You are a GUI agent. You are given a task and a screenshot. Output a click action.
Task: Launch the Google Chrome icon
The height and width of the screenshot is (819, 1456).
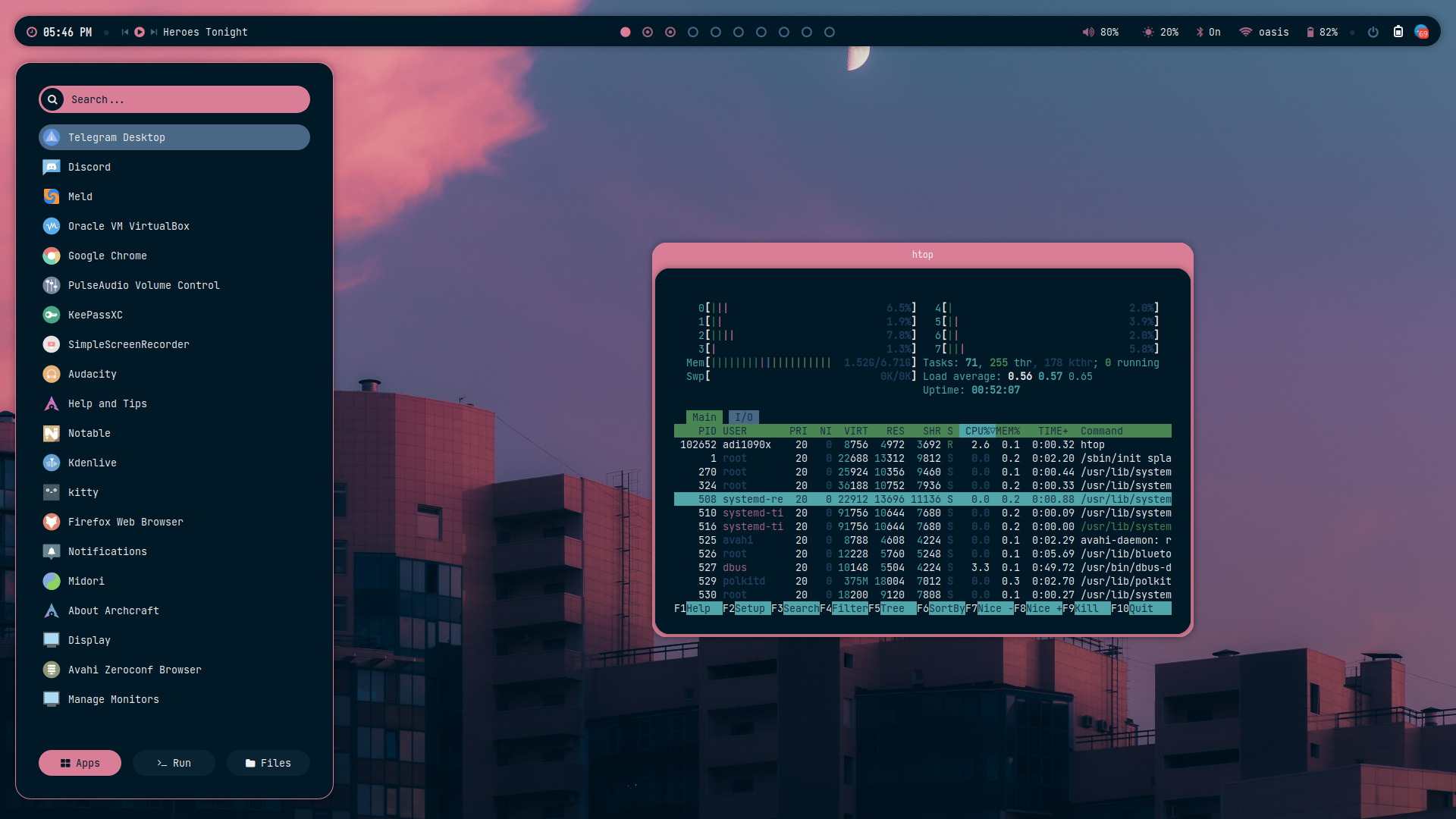[x=52, y=256]
